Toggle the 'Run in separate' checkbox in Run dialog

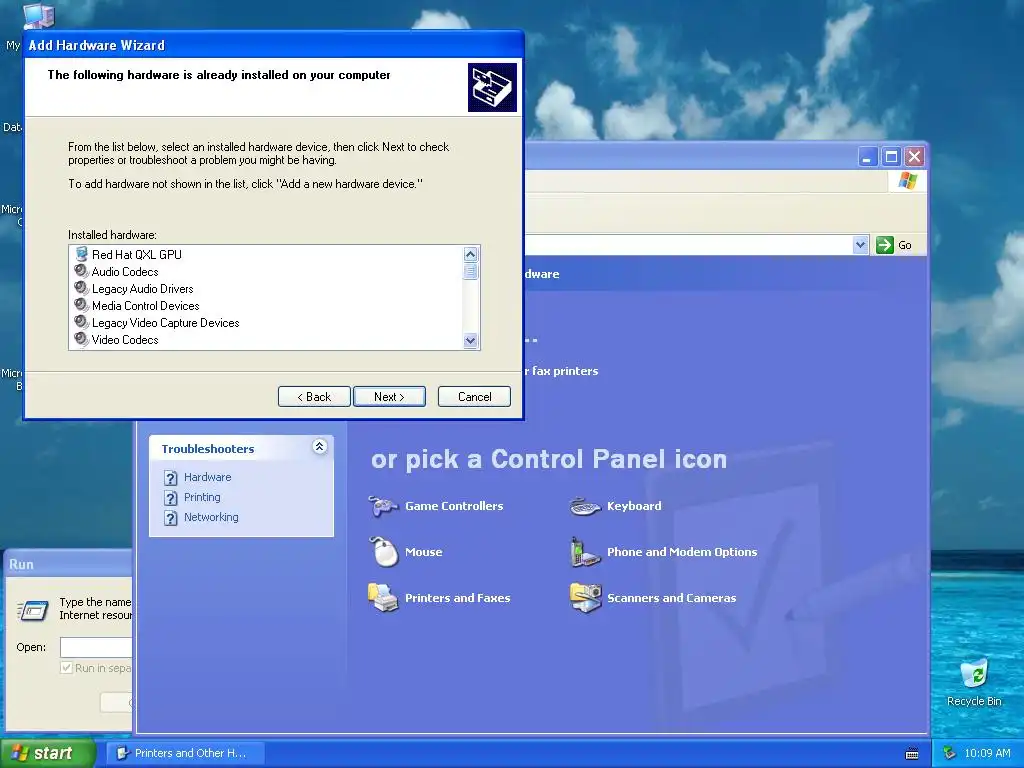[66, 667]
